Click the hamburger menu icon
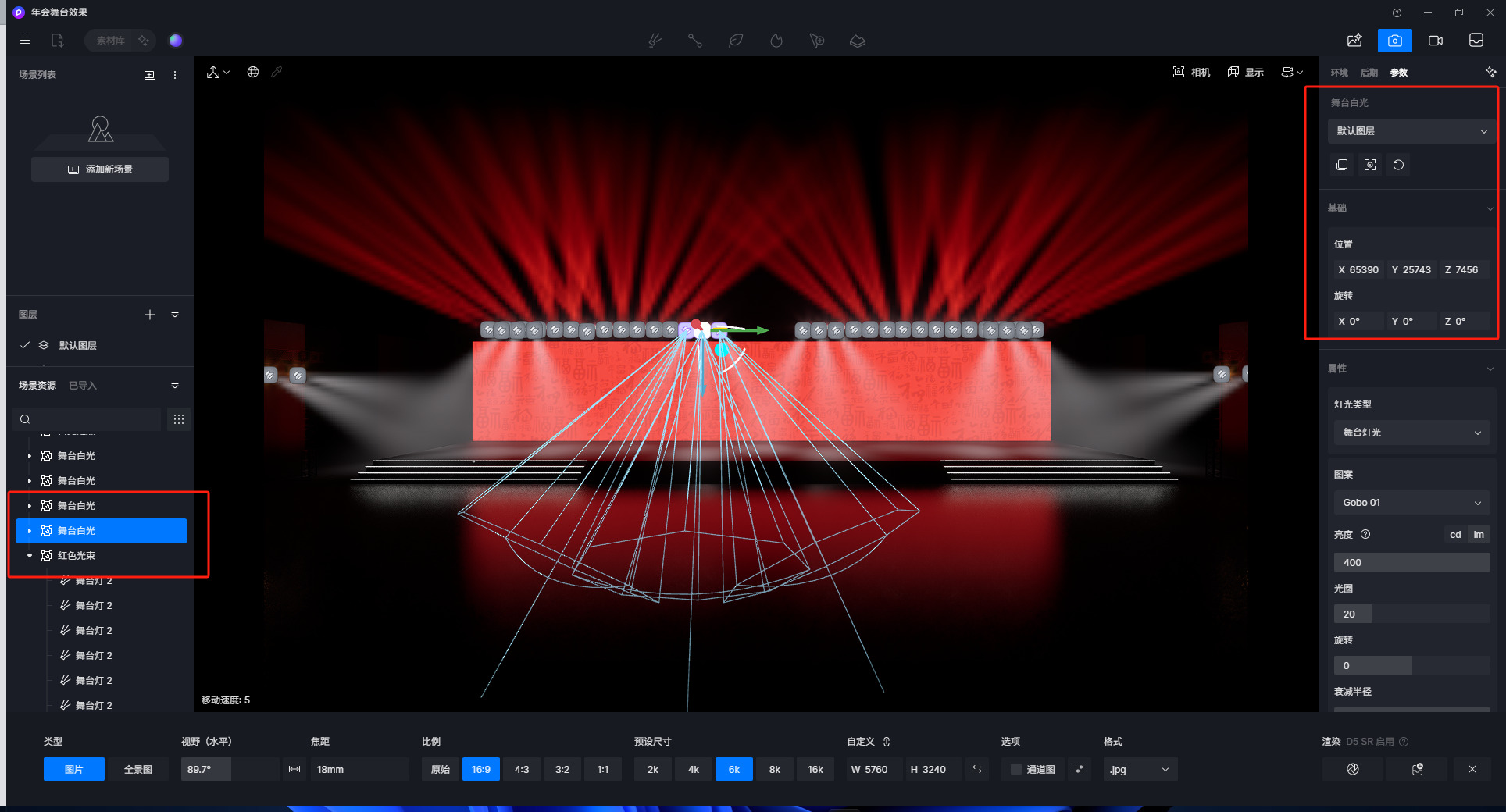Screen dimensions: 1506x812 click(25, 41)
